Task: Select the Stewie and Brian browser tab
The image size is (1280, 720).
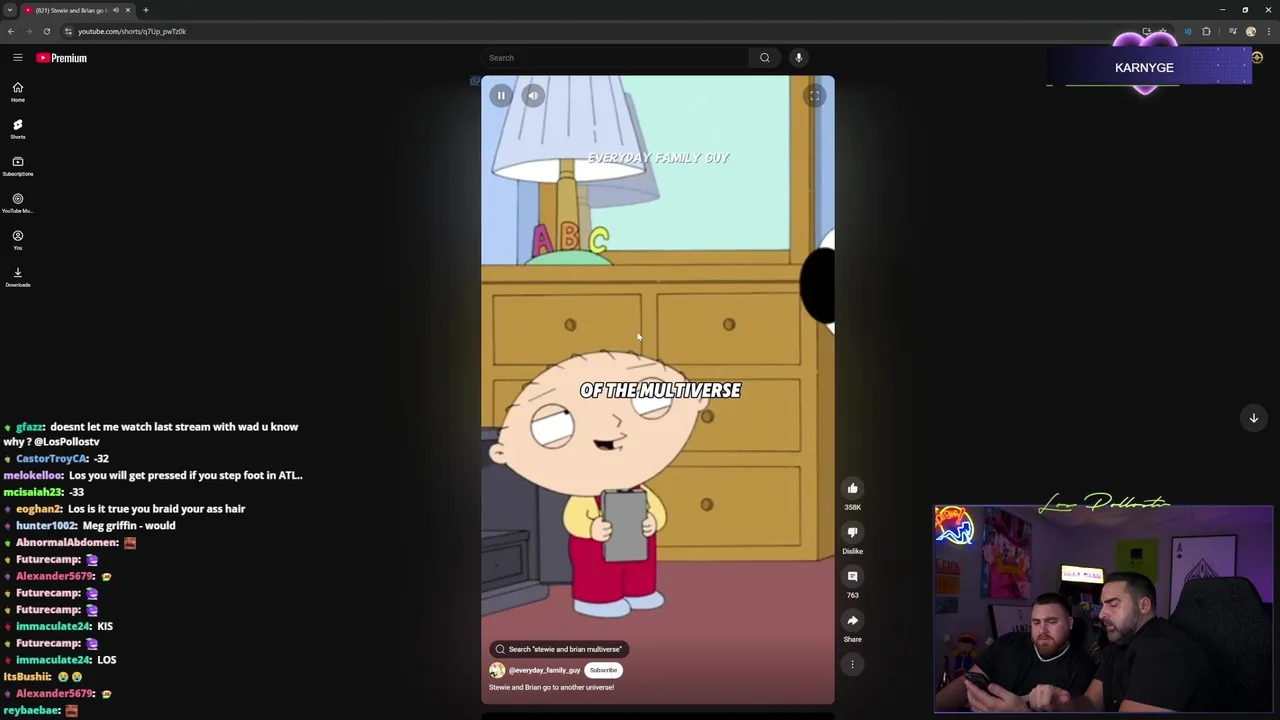Action: pyautogui.click(x=78, y=10)
